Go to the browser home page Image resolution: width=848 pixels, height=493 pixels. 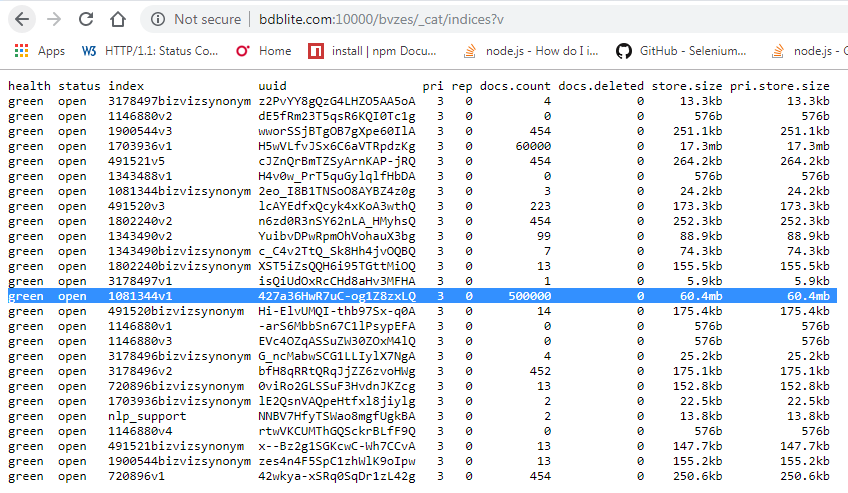click(x=118, y=19)
